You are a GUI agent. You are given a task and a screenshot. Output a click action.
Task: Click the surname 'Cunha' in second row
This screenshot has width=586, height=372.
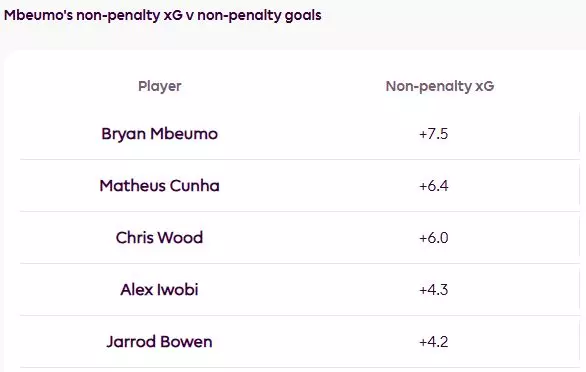click(194, 186)
